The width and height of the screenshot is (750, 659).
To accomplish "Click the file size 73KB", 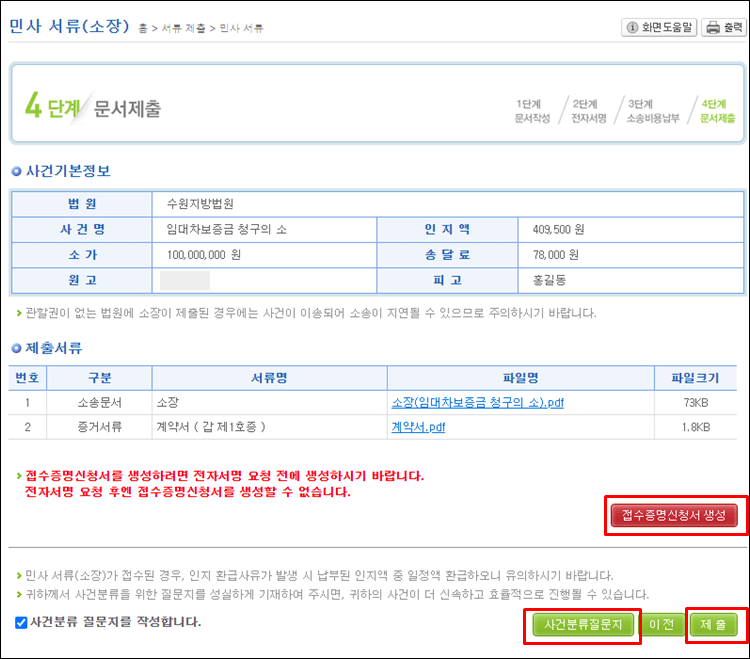I will [x=695, y=403].
